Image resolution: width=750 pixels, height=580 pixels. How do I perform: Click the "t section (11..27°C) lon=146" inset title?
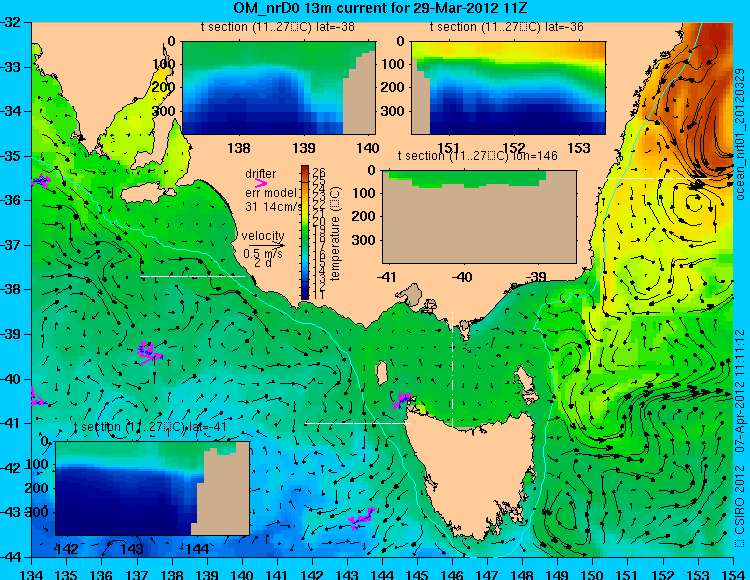coord(478,155)
